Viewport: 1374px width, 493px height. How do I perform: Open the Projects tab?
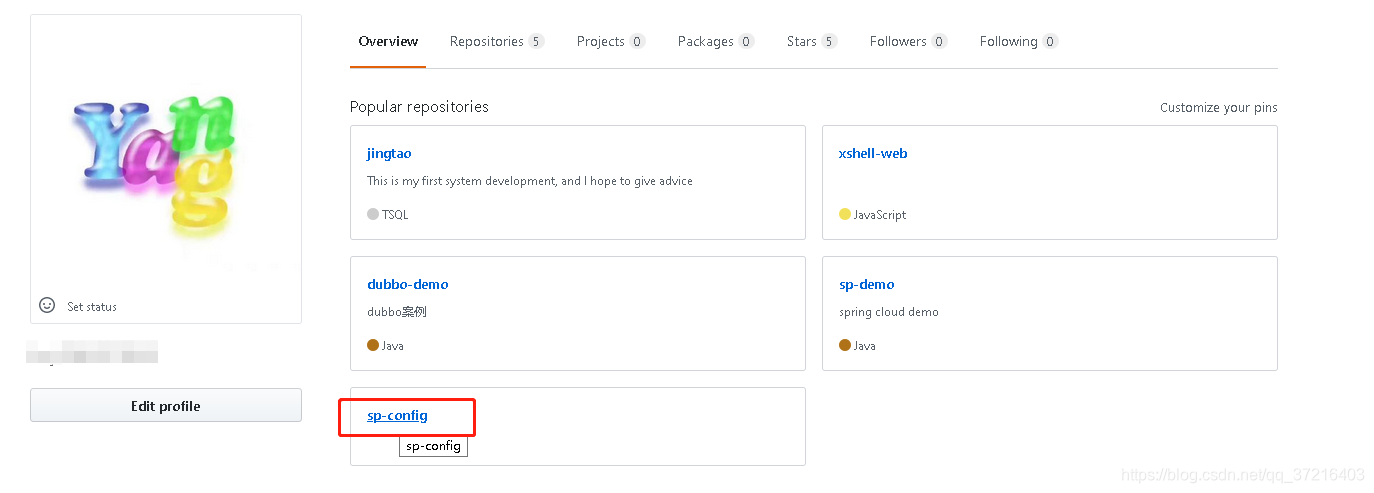[x=611, y=41]
